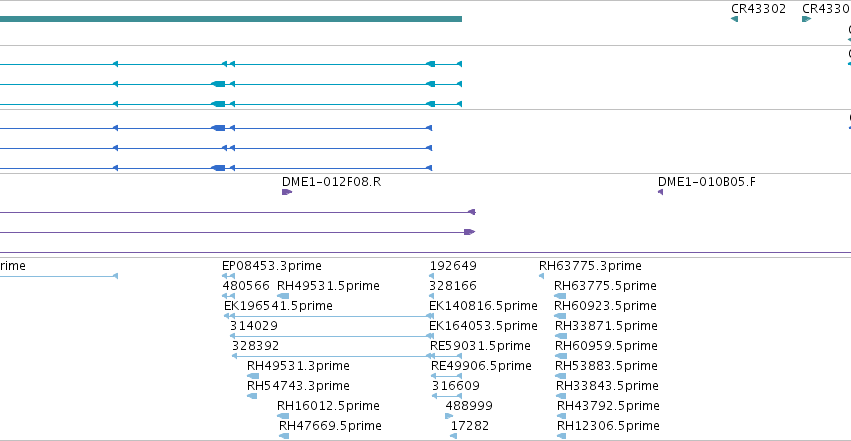Click the RE59031.5prime label
This screenshot has height=441, width=851.
pyautogui.click(x=480, y=346)
